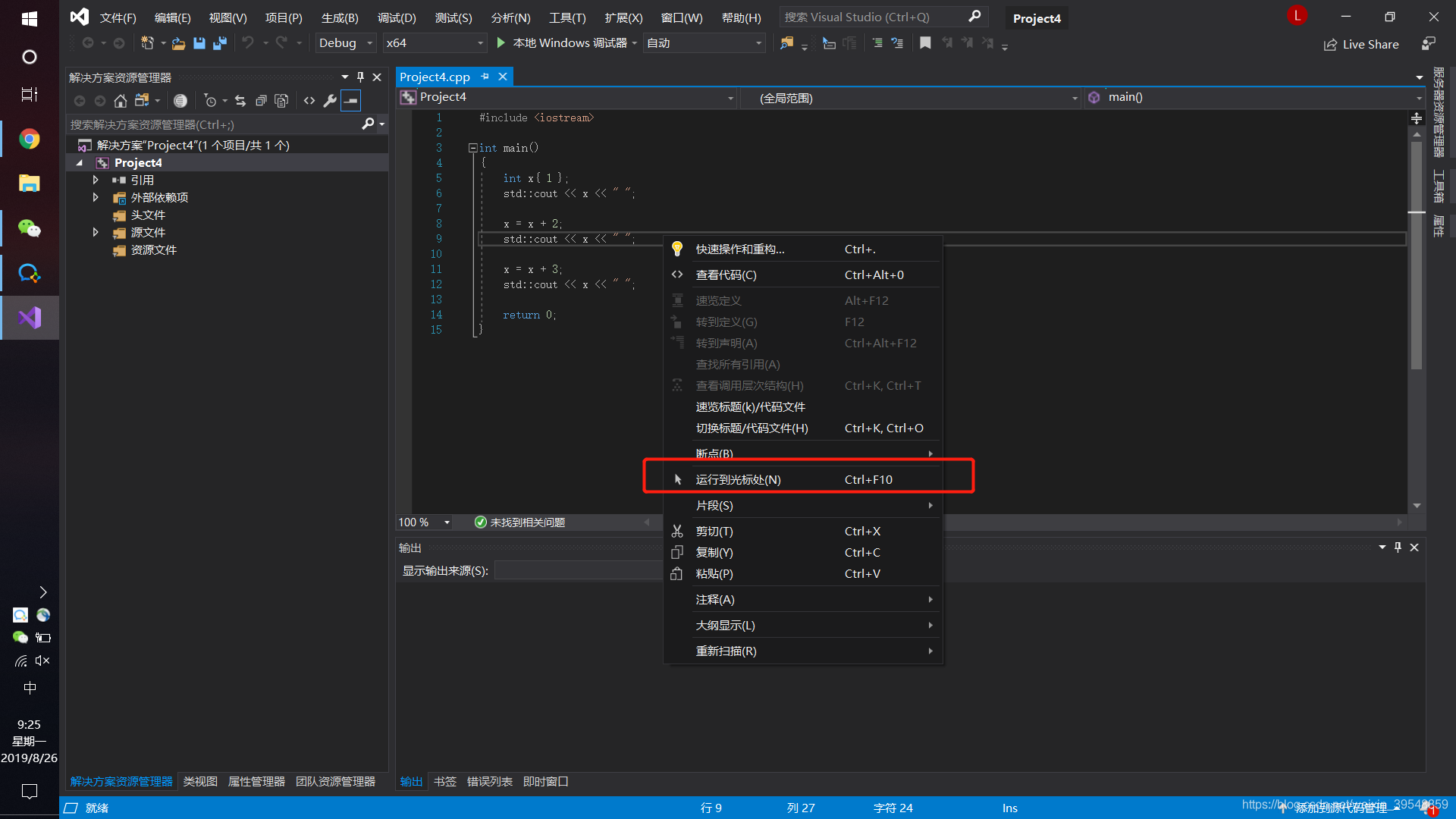Switch to the 属性管理器 tab
Screen dimensions: 1456x819
(x=256, y=781)
